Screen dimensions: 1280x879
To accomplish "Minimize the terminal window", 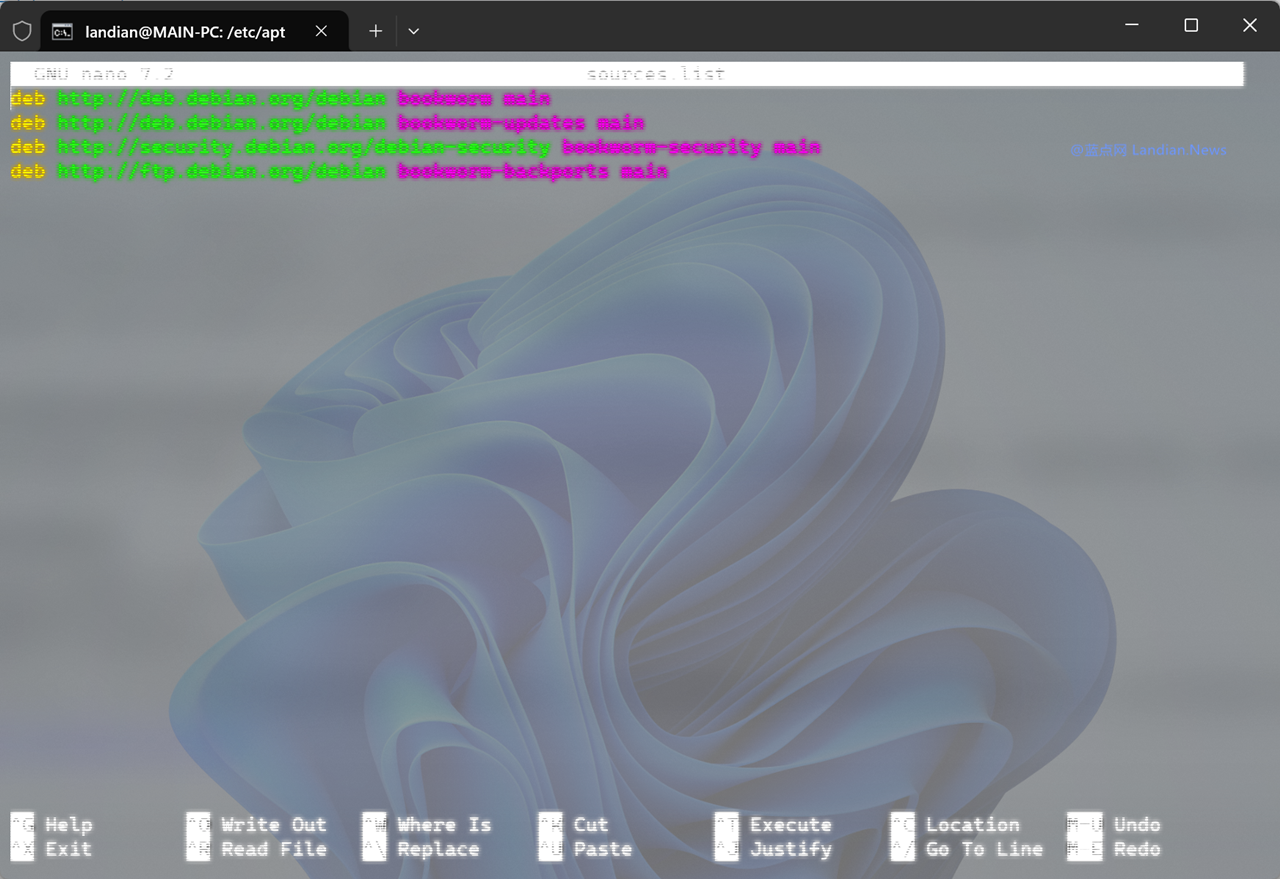I will (x=1132, y=26).
